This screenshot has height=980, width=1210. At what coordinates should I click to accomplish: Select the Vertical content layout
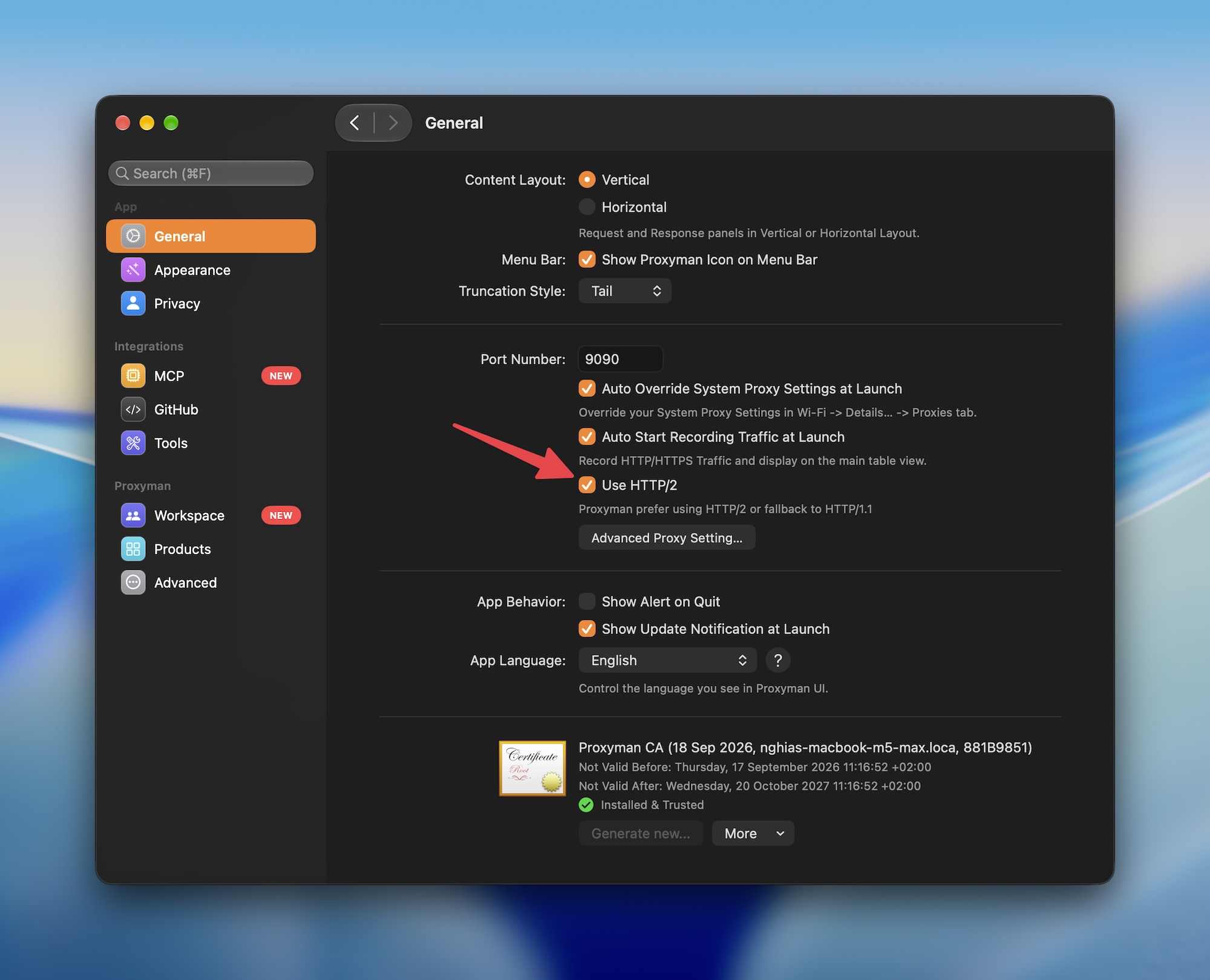coord(587,180)
